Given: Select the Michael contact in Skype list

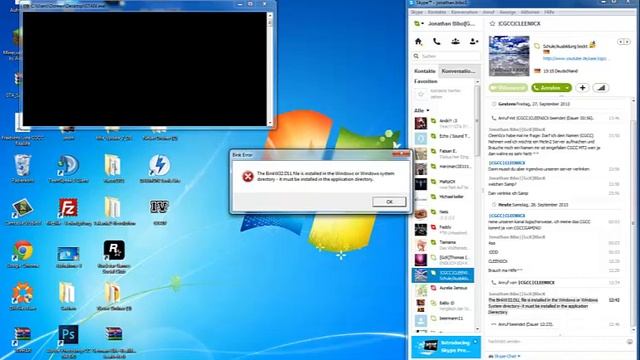Looking at the screenshot, I should [x=443, y=198].
